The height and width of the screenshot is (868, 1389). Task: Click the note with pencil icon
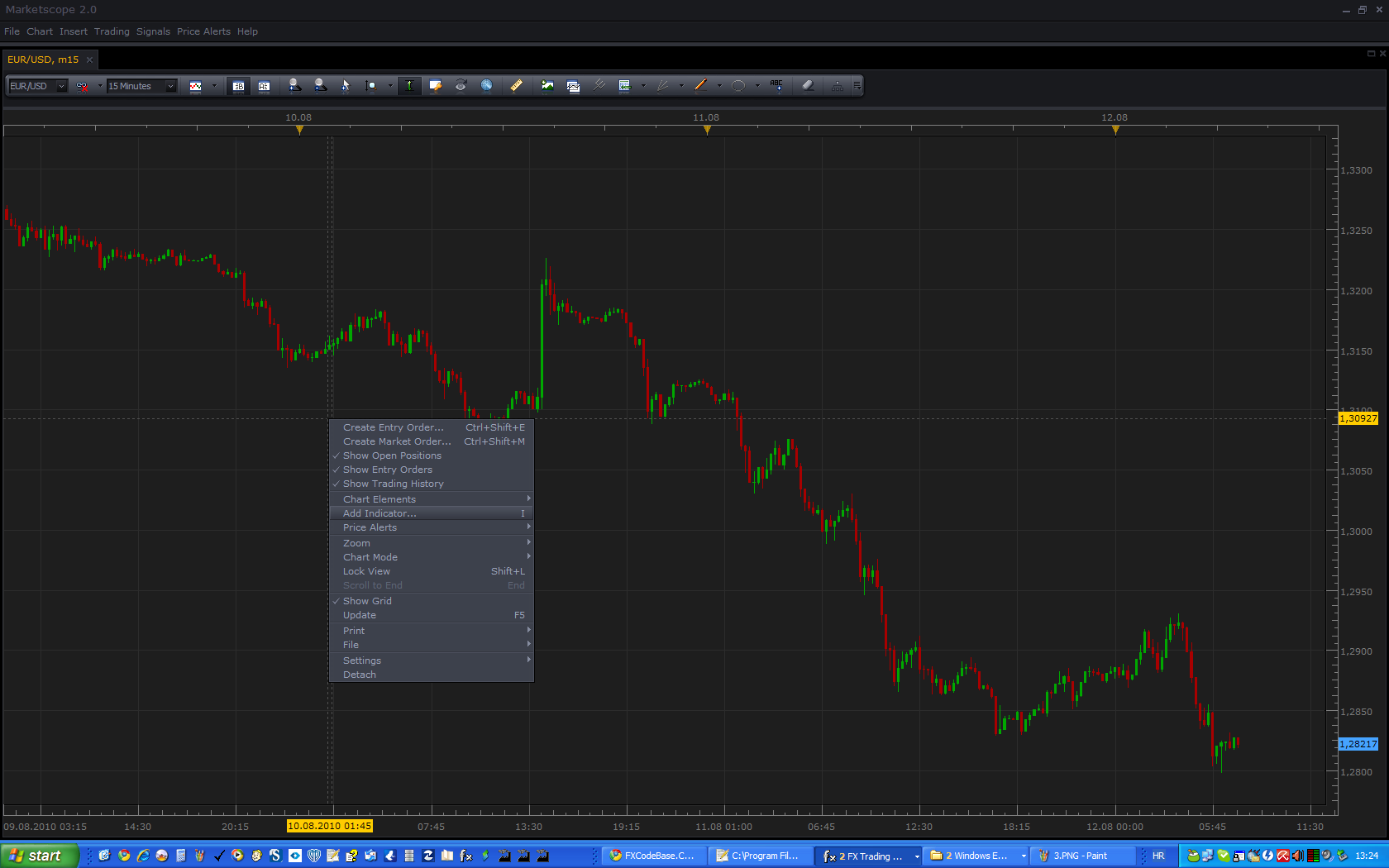[436, 85]
